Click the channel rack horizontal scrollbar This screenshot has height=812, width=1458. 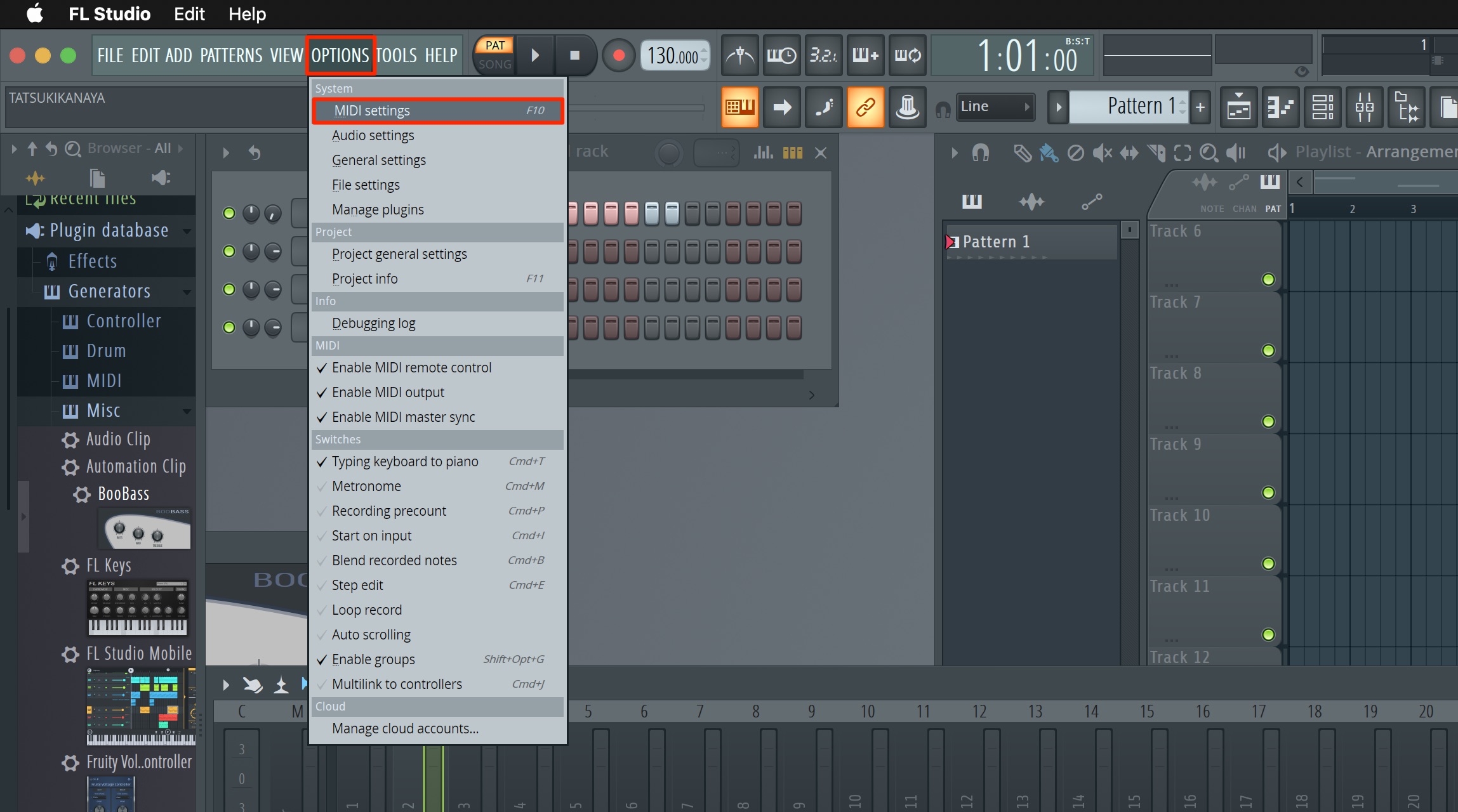(x=686, y=376)
